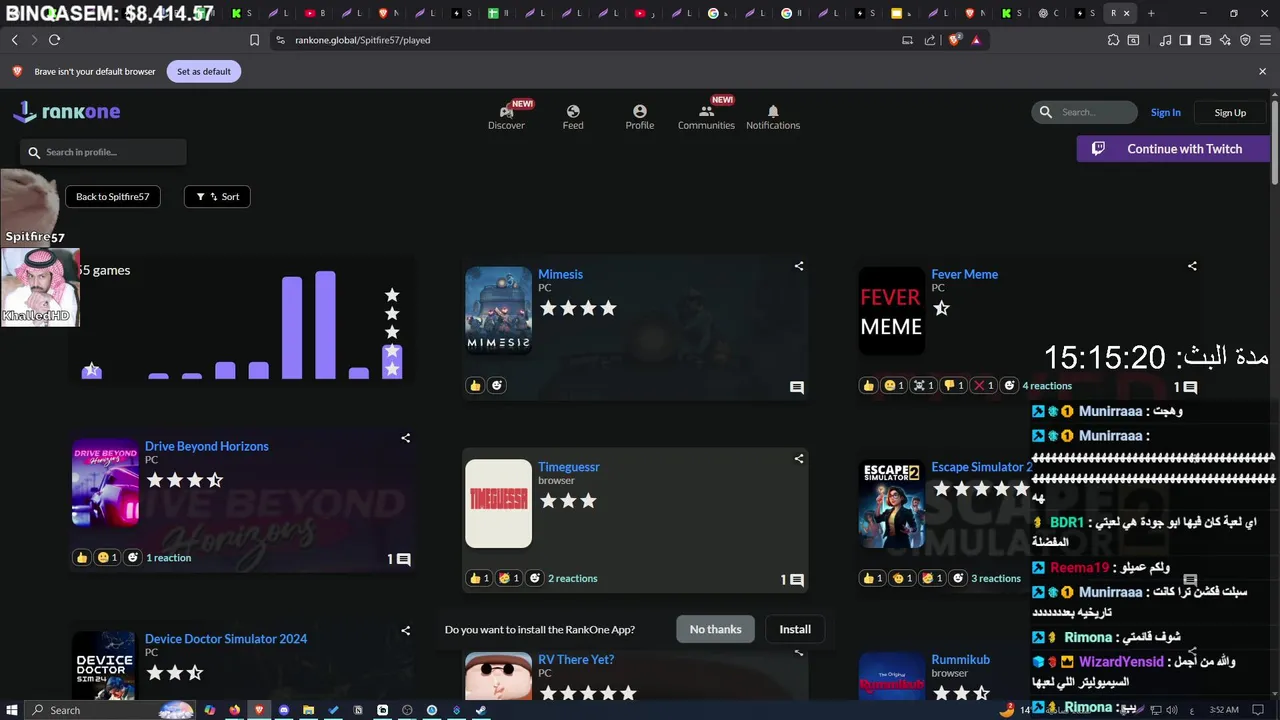
Task: Click Sign In link
Action: (1165, 112)
